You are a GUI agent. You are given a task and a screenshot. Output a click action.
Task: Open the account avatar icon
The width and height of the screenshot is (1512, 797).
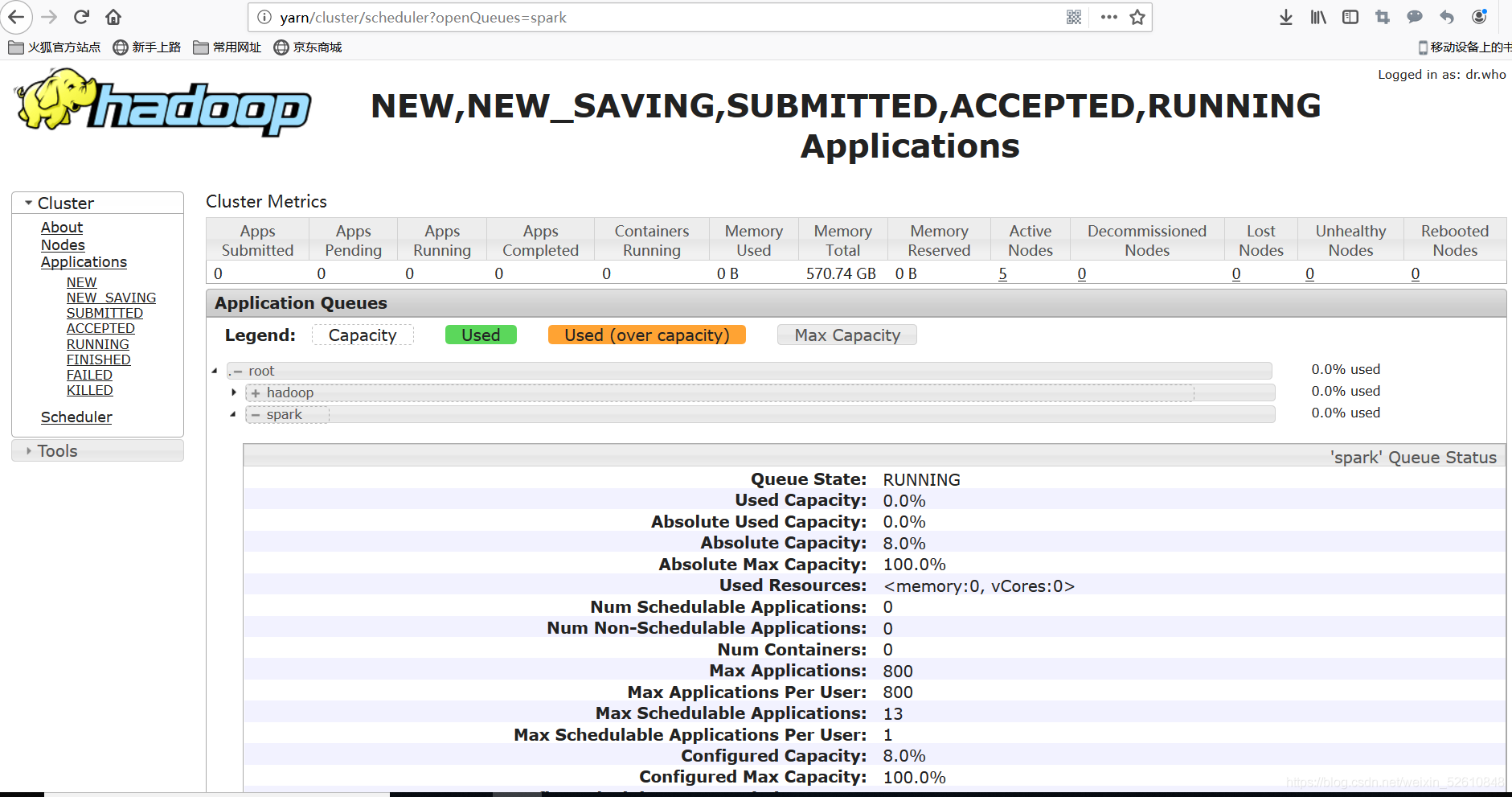point(1479,17)
